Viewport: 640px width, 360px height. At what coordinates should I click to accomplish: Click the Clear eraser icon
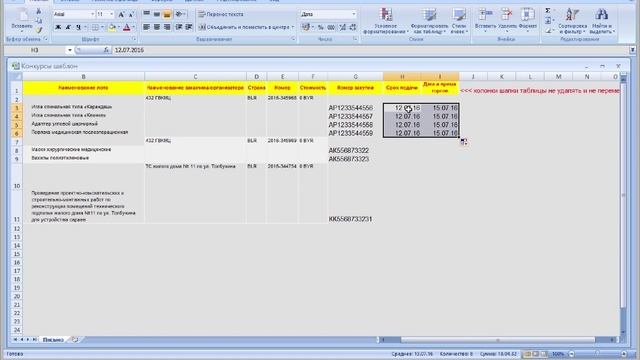pos(548,30)
